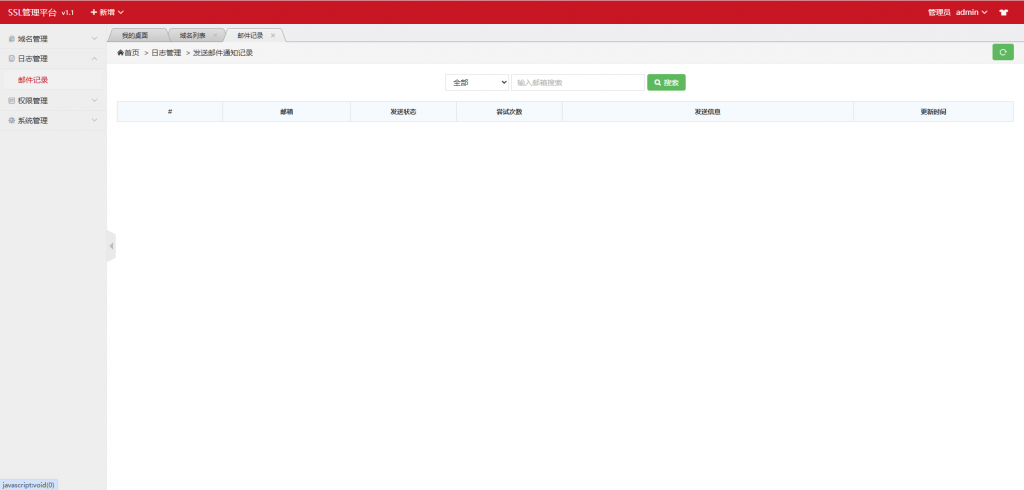Click the green refresh icon button

pos(1002,52)
